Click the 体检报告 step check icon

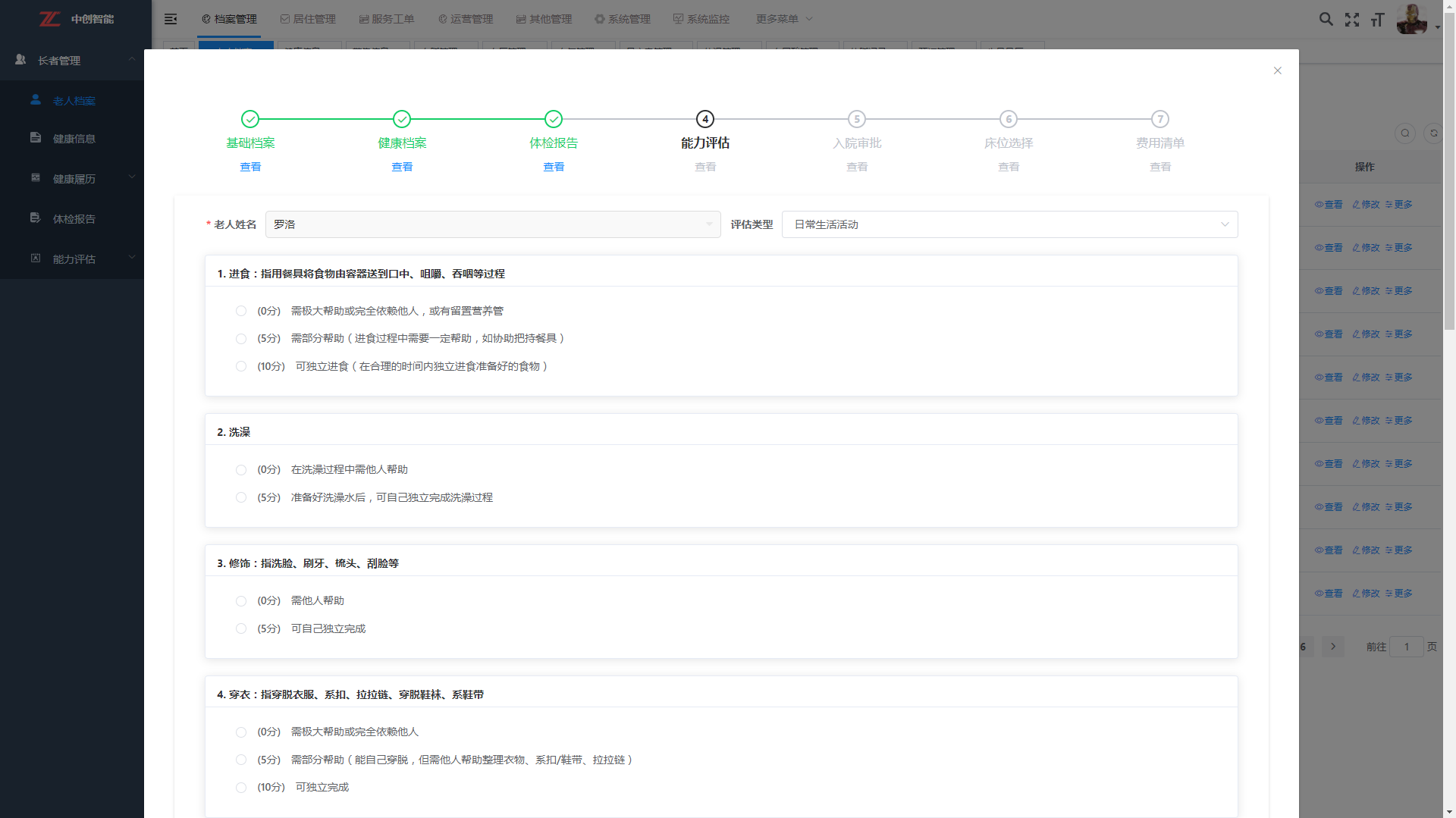(554, 119)
